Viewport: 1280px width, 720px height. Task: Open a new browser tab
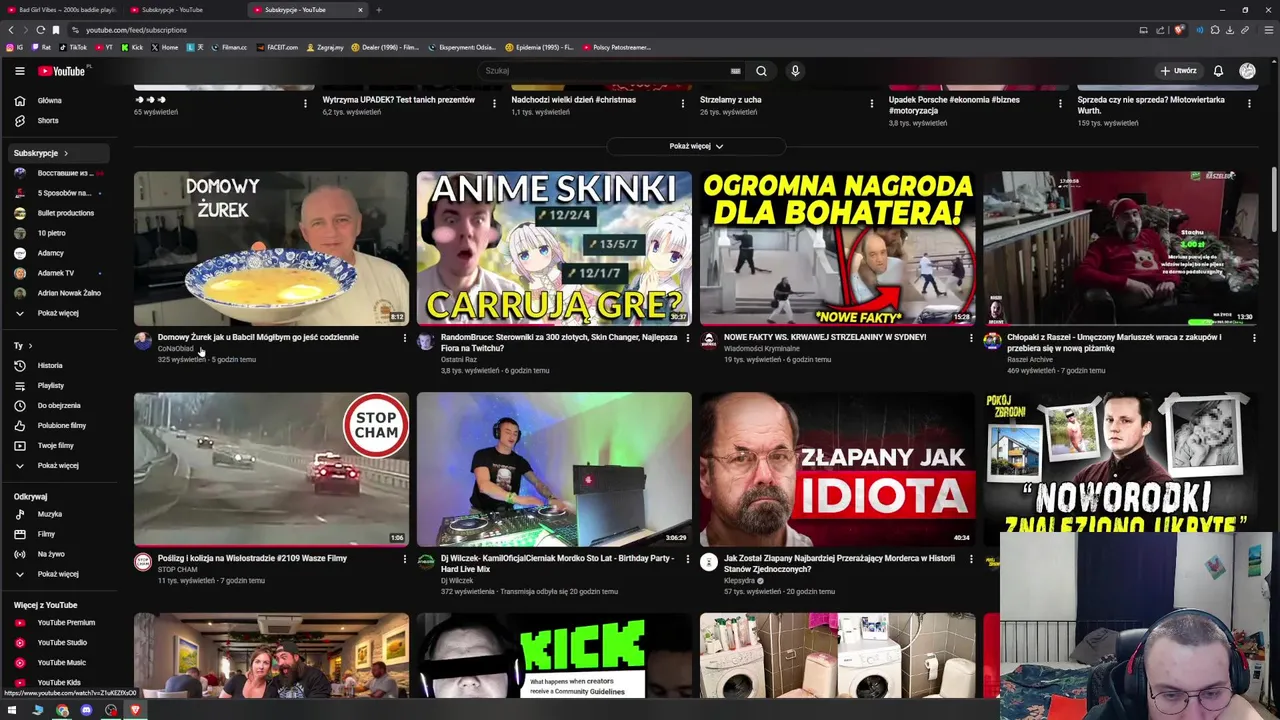coord(379,10)
